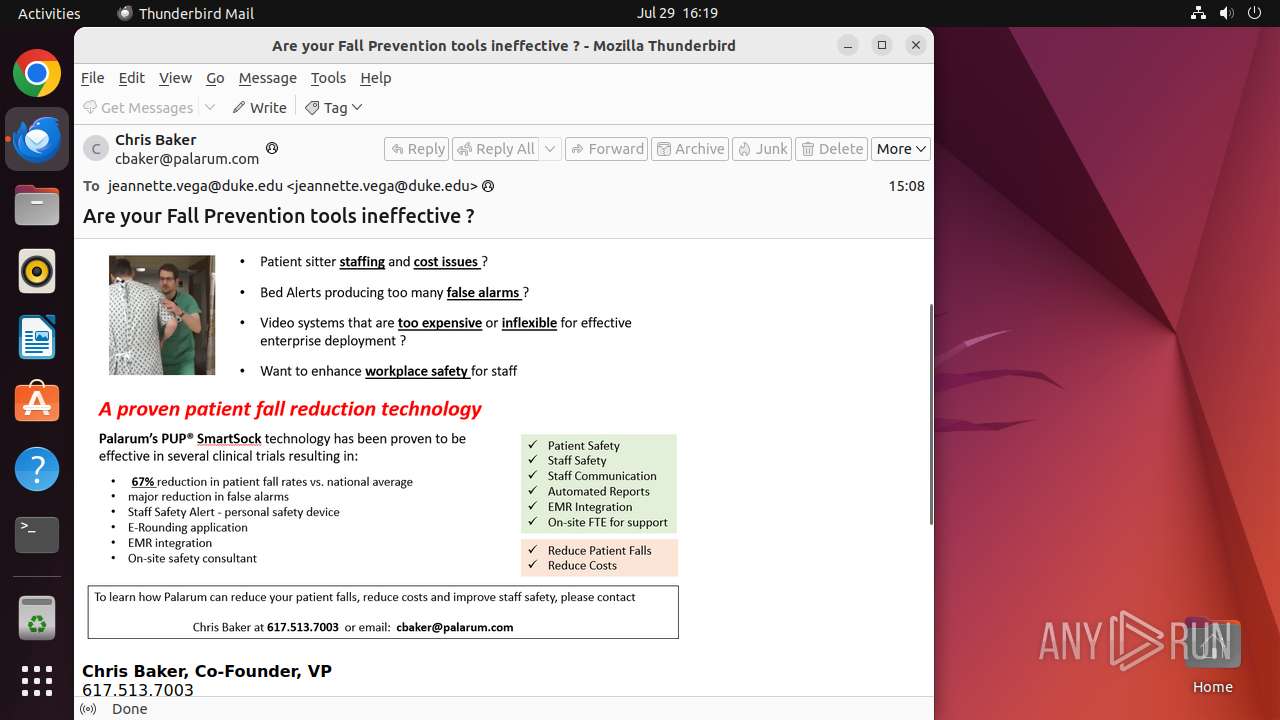Viewport: 1280px width, 720px height.
Task: Click sender address cbaker@palarum.com in header
Action: [x=187, y=158]
